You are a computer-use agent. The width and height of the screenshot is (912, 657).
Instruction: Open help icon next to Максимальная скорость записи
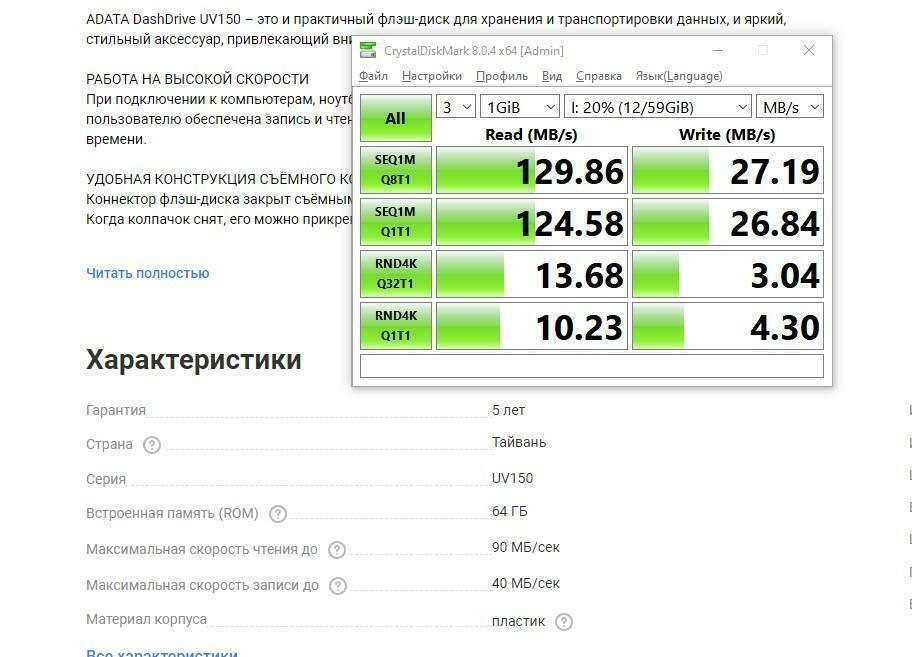coord(338,585)
